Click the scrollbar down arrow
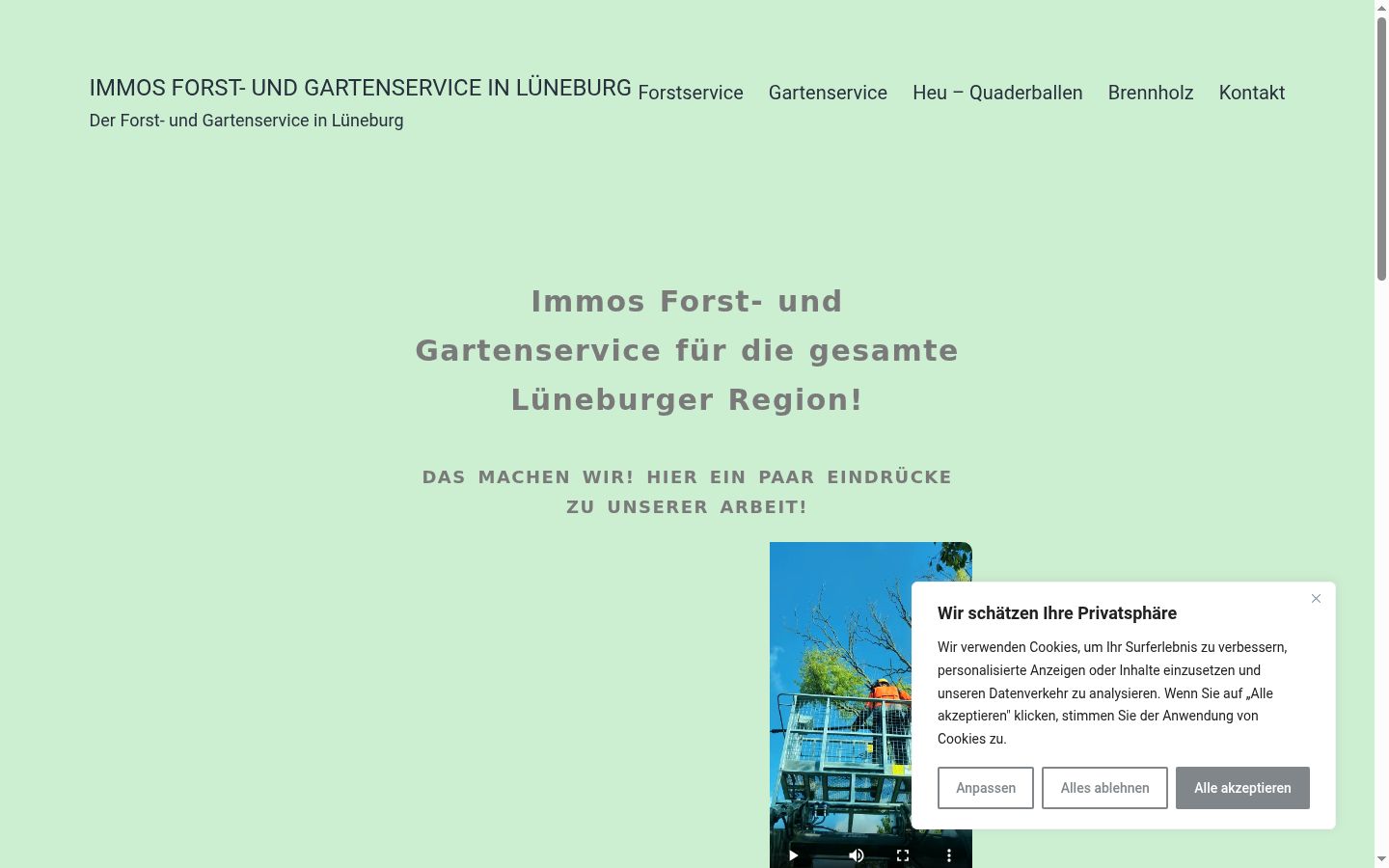The width and height of the screenshot is (1389, 868). [1381, 858]
